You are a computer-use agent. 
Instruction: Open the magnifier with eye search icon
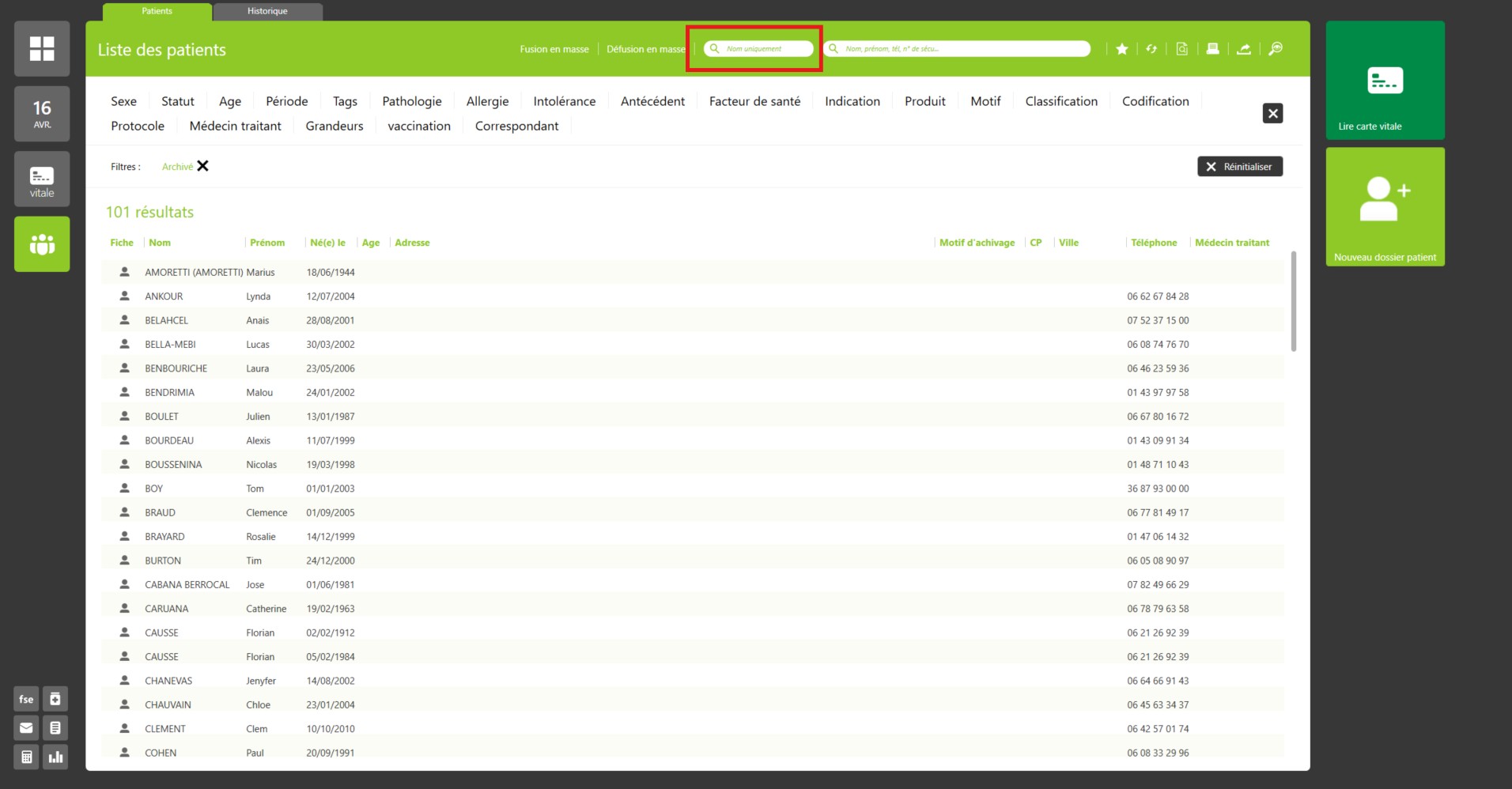[1276, 49]
